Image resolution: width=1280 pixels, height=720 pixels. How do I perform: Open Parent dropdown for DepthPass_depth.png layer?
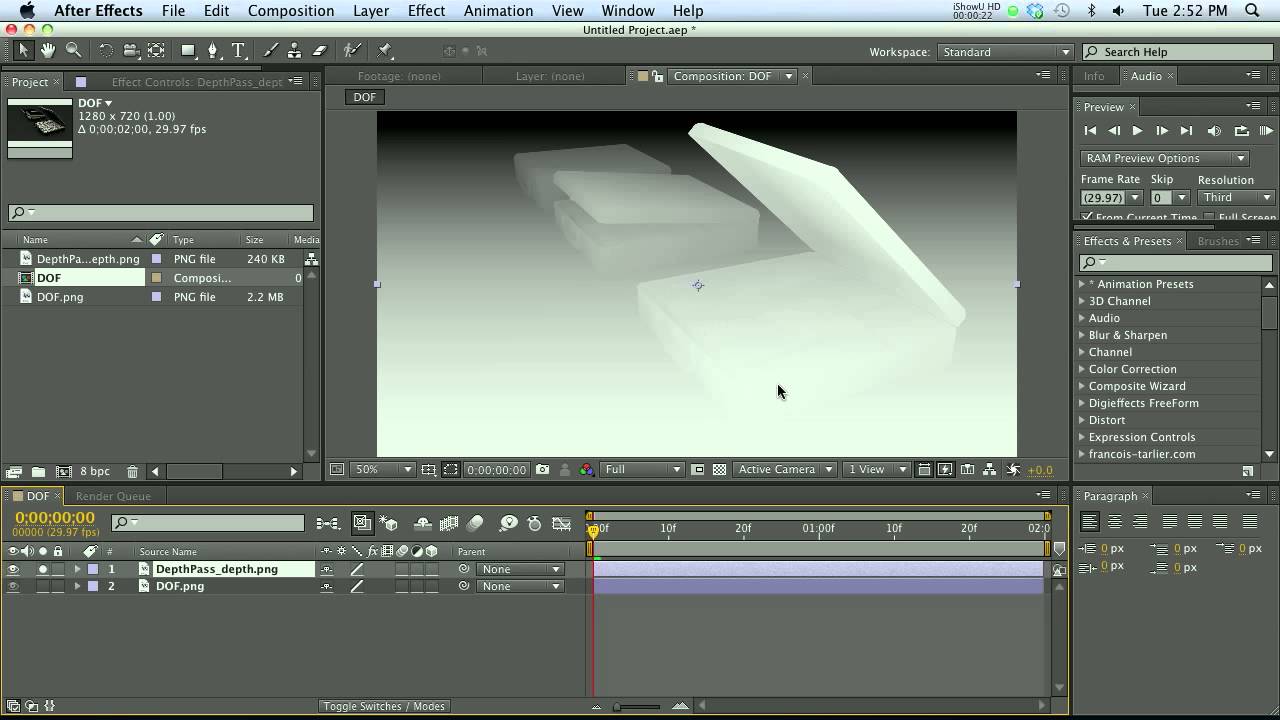520,569
